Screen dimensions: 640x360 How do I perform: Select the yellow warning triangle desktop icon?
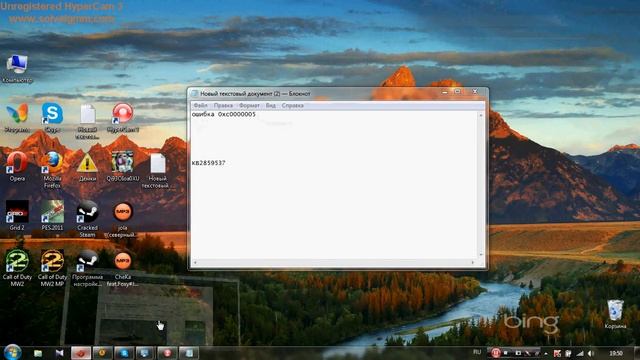click(87, 167)
